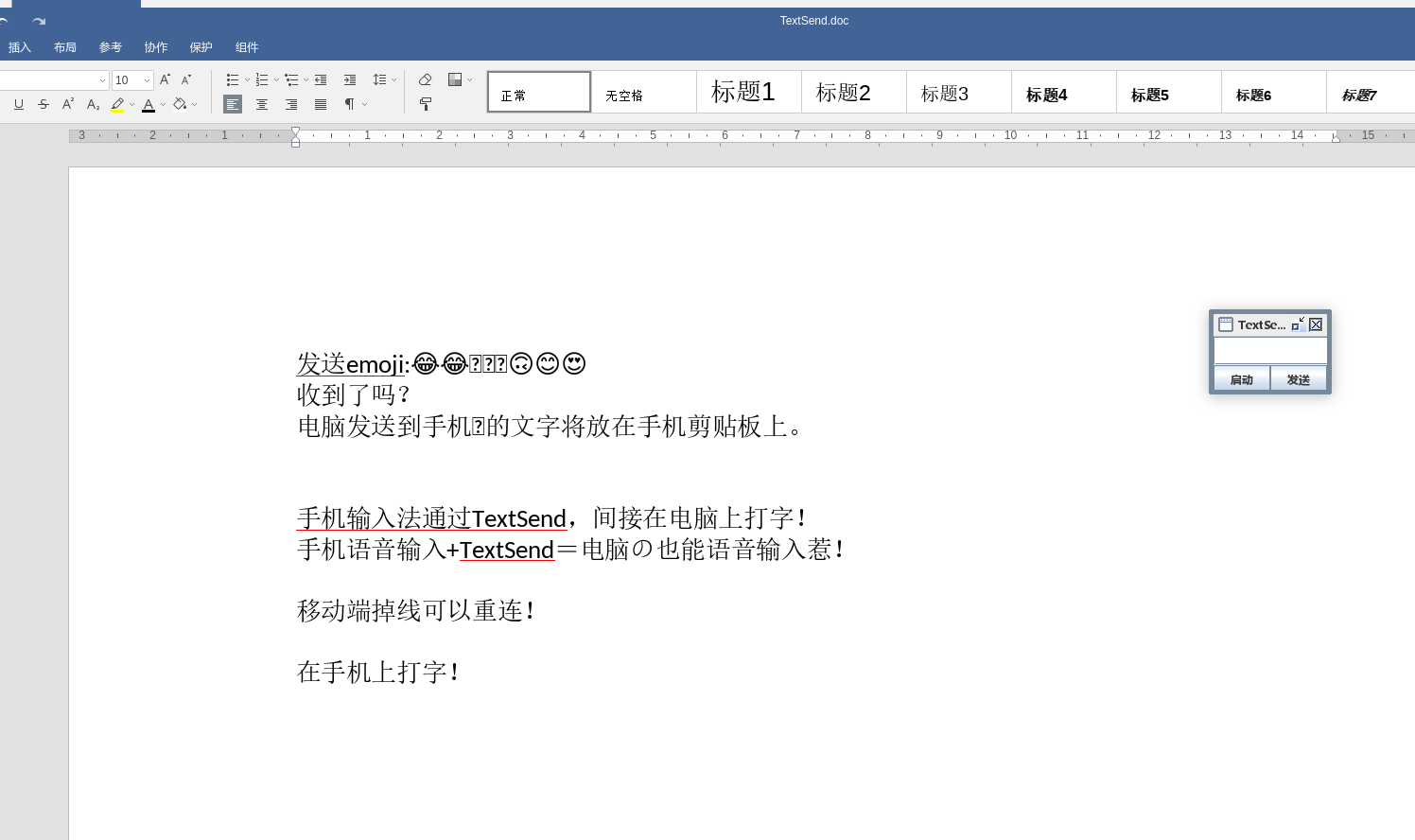Copy style with the paint roller

click(x=426, y=104)
